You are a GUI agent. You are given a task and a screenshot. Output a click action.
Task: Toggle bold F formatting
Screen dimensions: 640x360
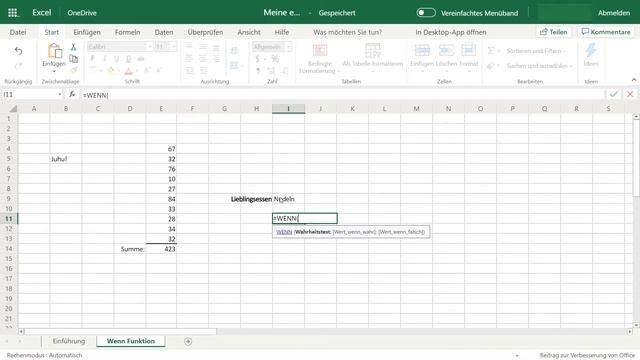(x=92, y=59)
